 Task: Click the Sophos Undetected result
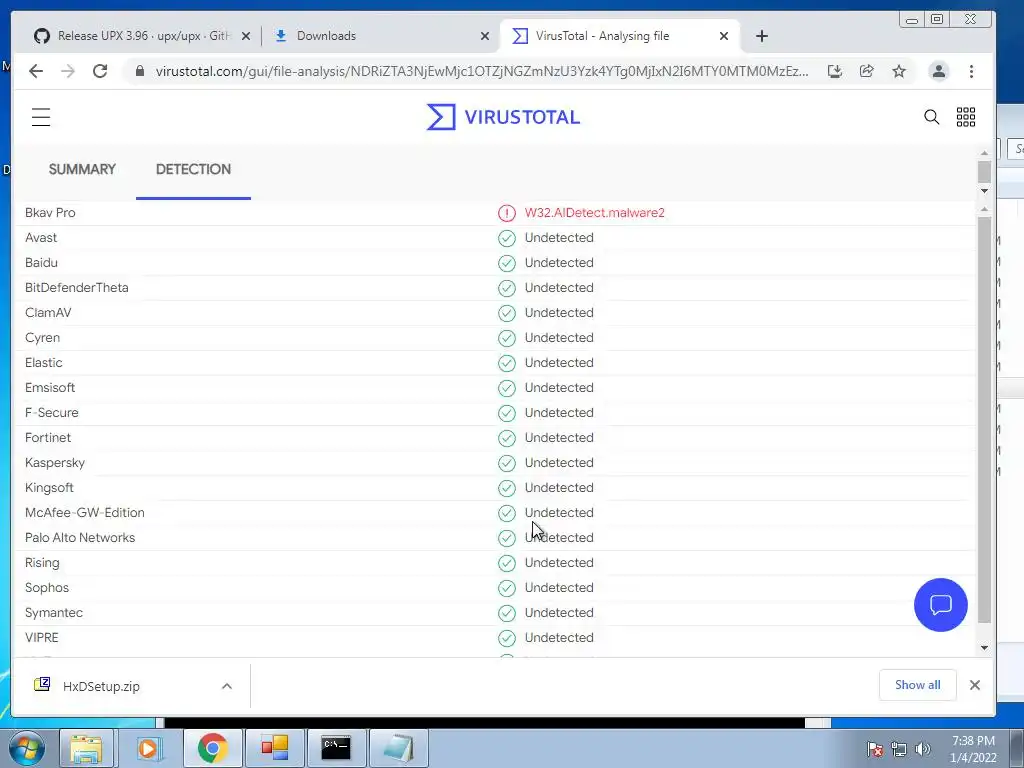(x=559, y=588)
